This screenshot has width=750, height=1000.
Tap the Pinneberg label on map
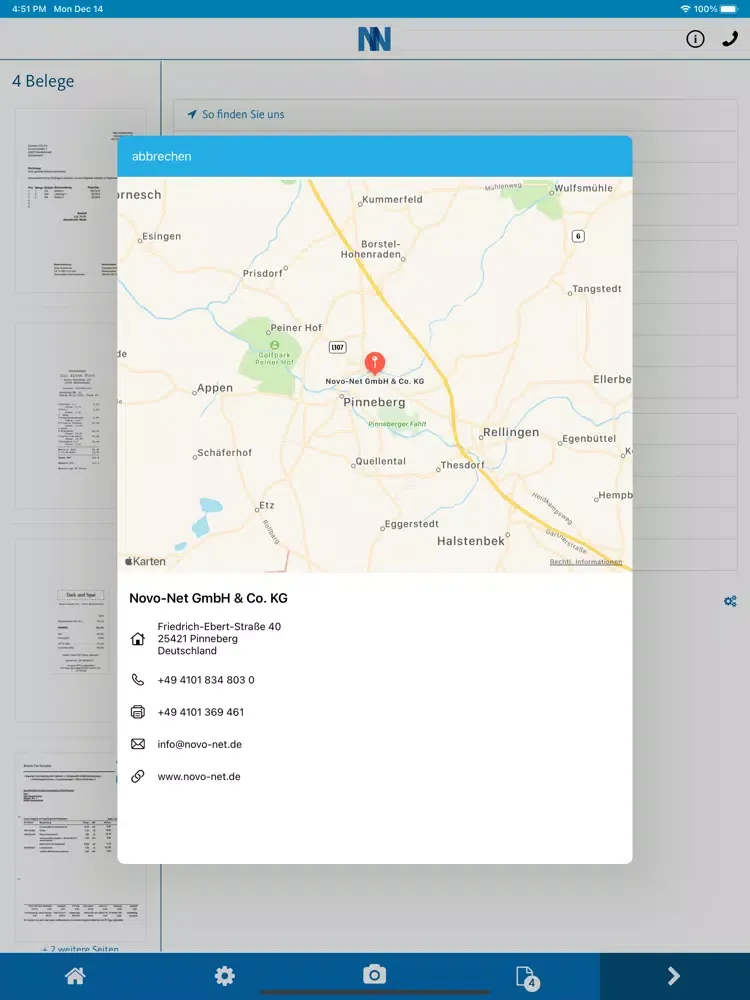point(374,402)
